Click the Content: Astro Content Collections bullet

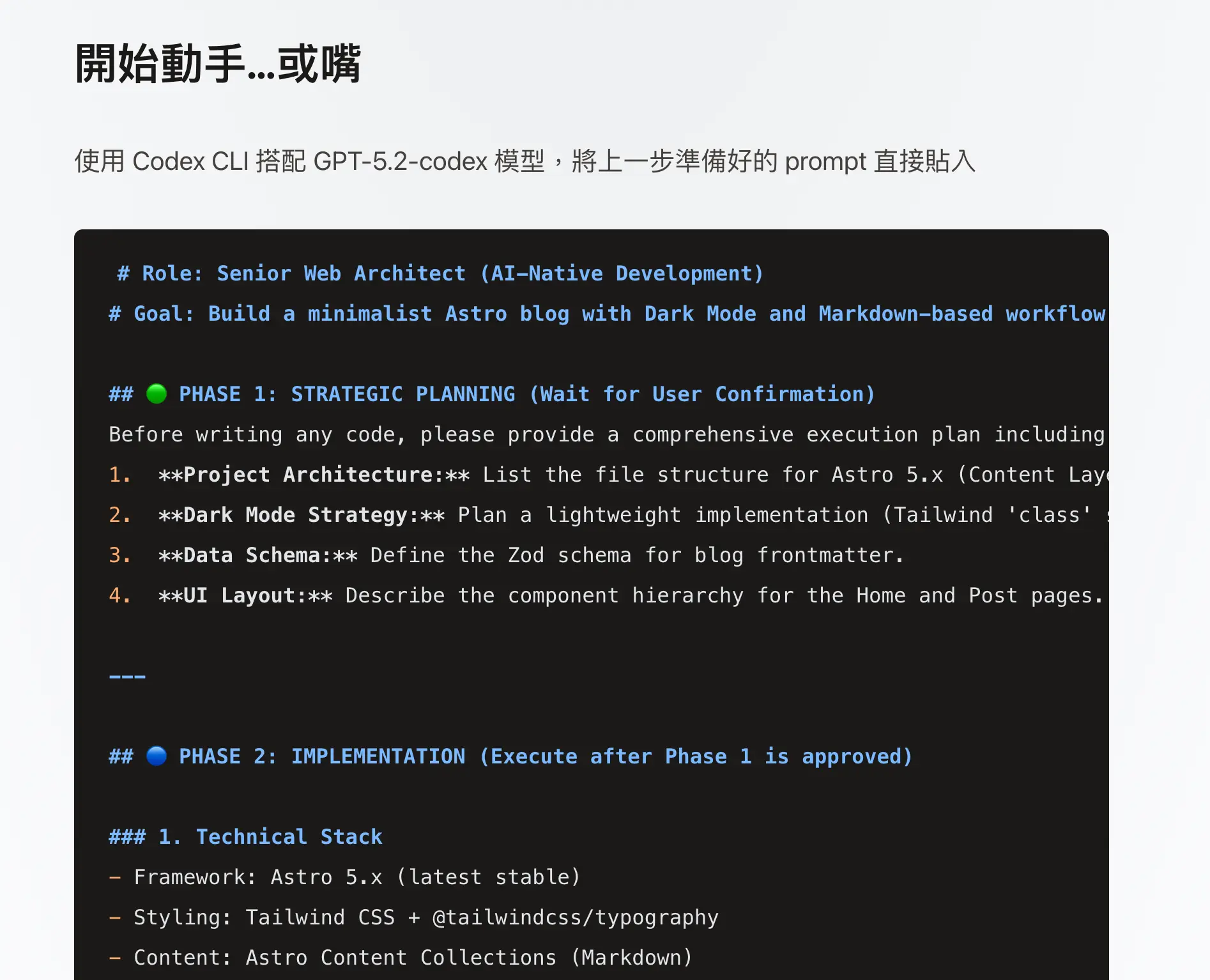point(402,956)
